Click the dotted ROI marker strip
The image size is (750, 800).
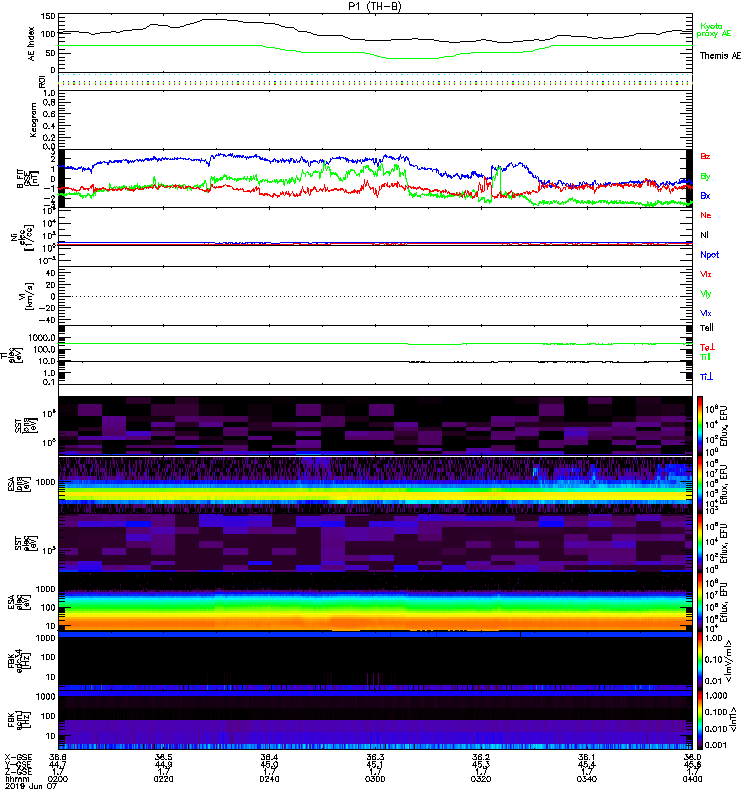376,81
